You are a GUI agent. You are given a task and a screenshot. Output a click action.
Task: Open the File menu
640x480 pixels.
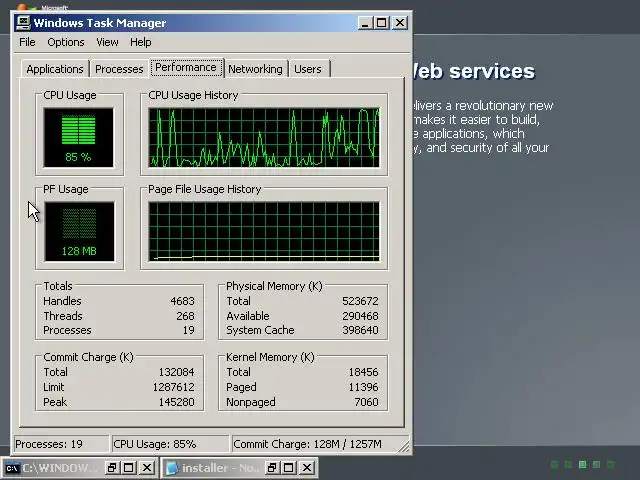(x=27, y=42)
